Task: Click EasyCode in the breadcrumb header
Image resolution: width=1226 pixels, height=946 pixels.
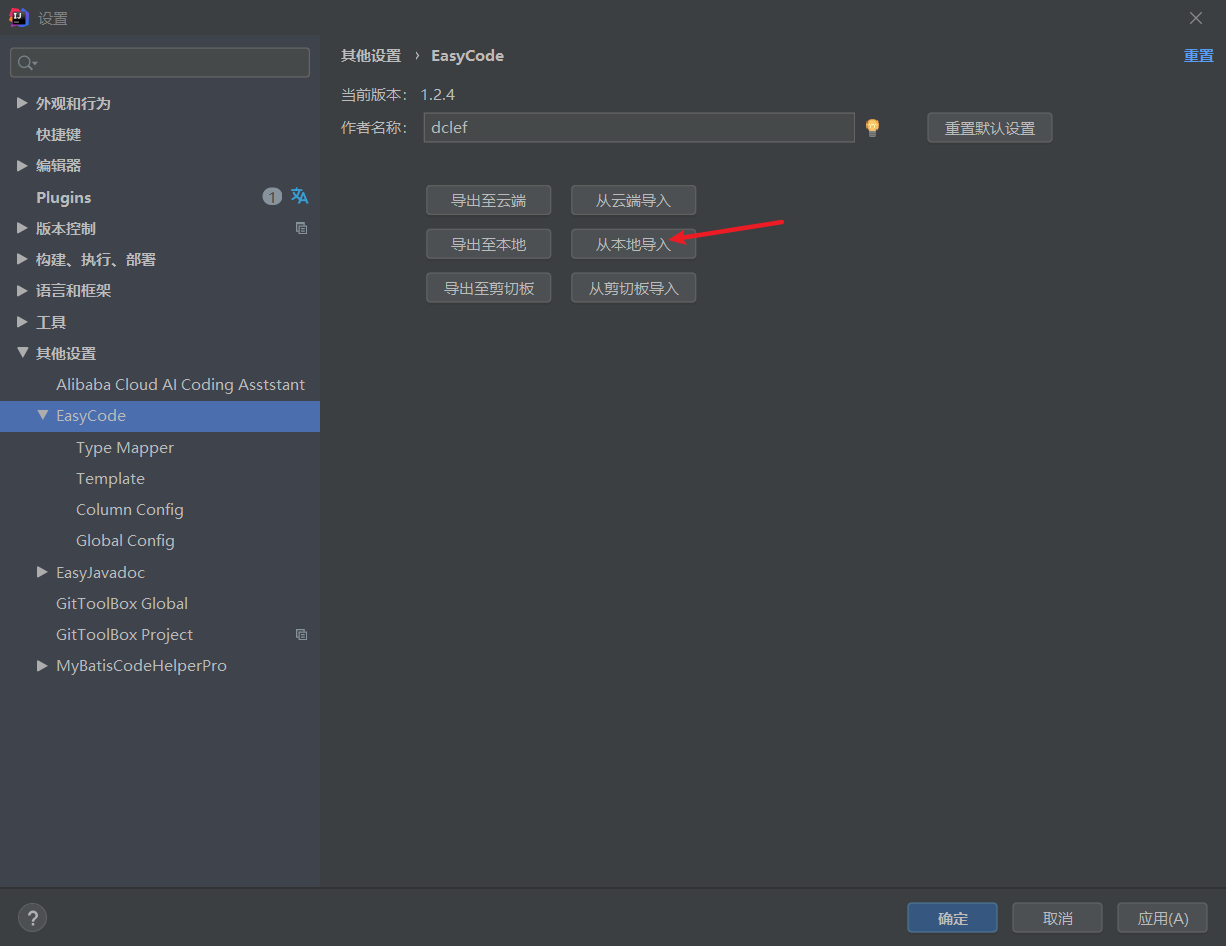Action: coord(467,56)
